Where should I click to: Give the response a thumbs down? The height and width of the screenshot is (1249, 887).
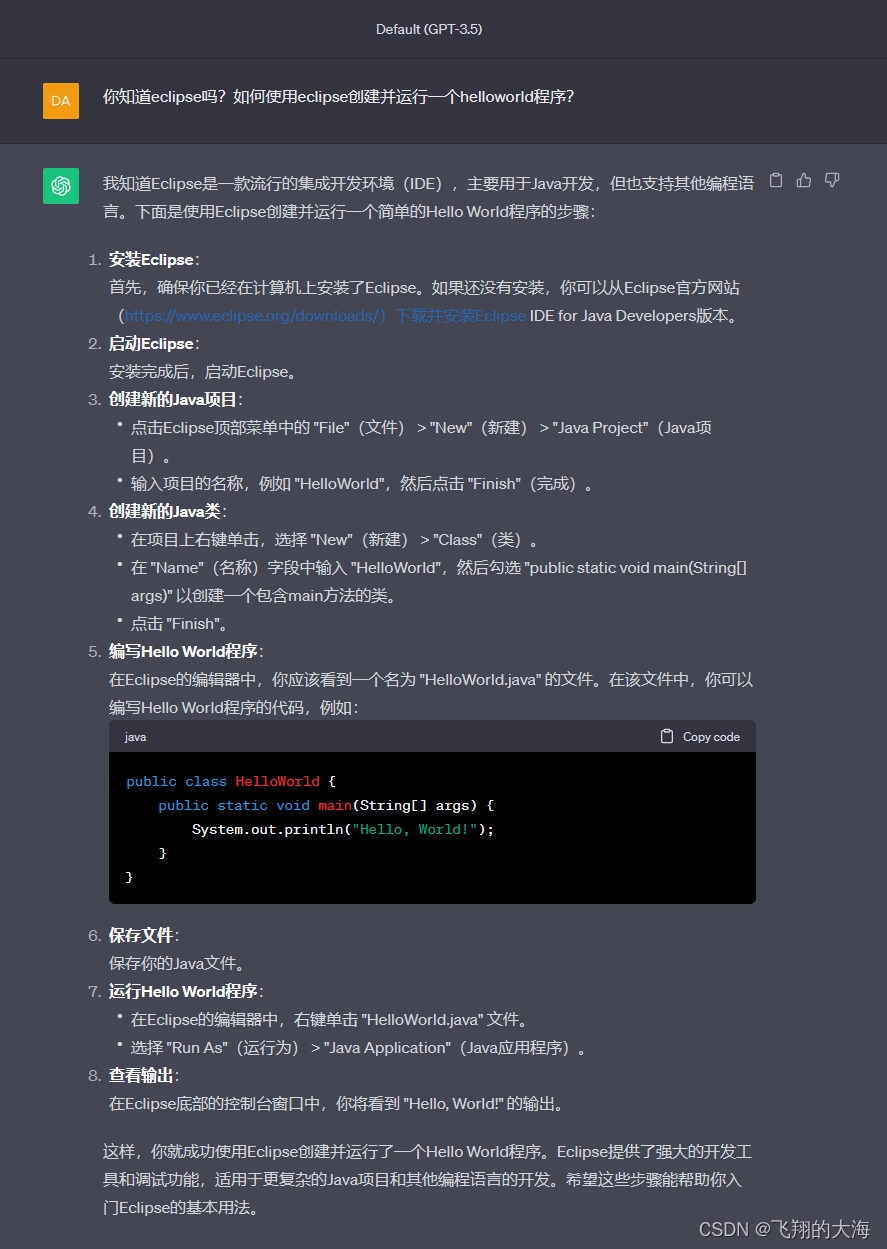[832, 180]
